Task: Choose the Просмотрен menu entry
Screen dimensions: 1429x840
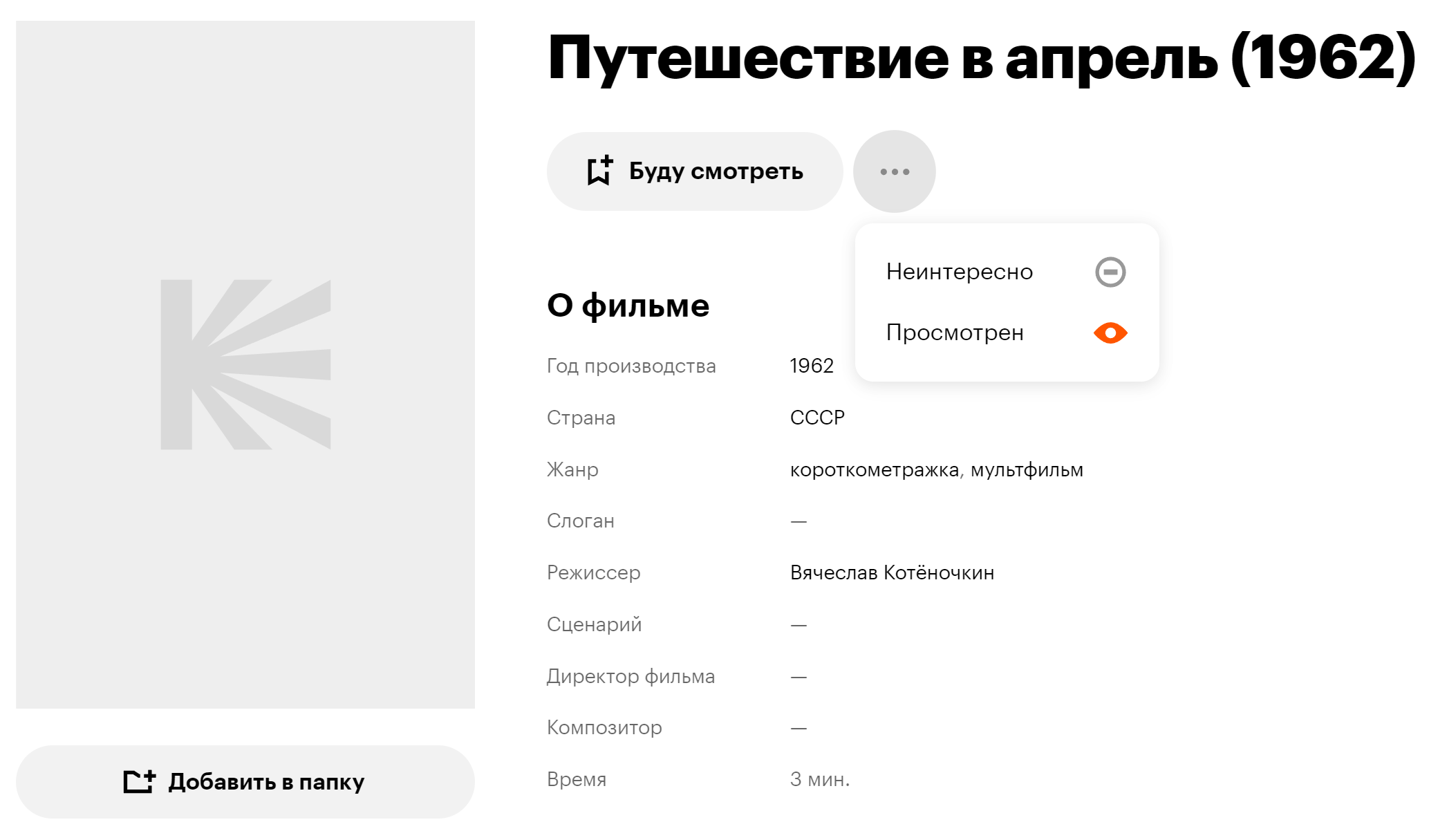Action: coord(954,333)
